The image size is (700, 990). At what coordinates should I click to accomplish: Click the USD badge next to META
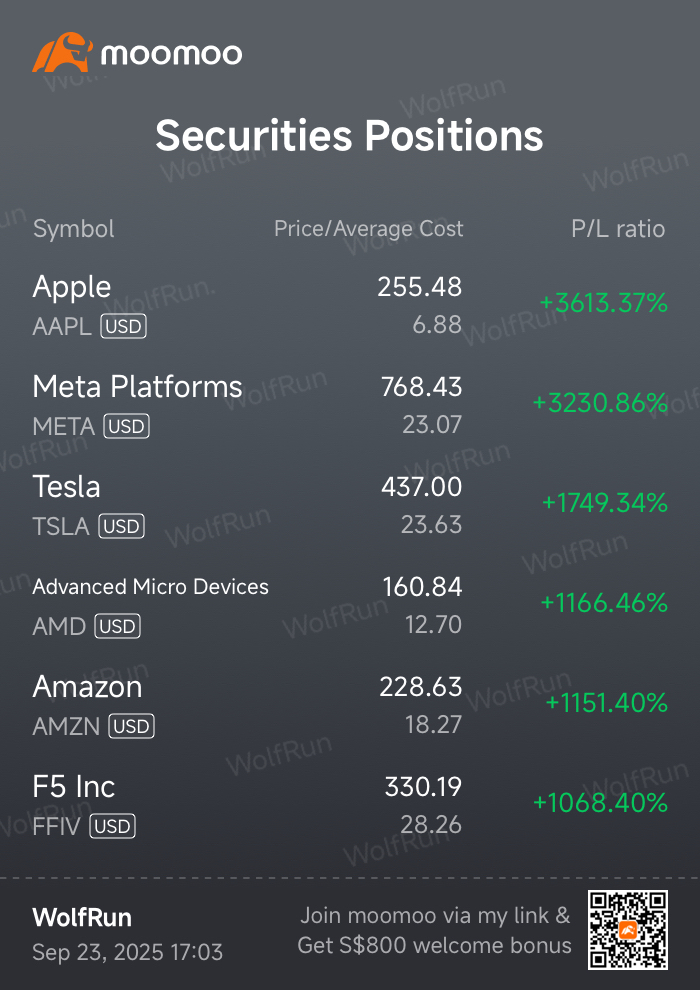click(x=126, y=427)
